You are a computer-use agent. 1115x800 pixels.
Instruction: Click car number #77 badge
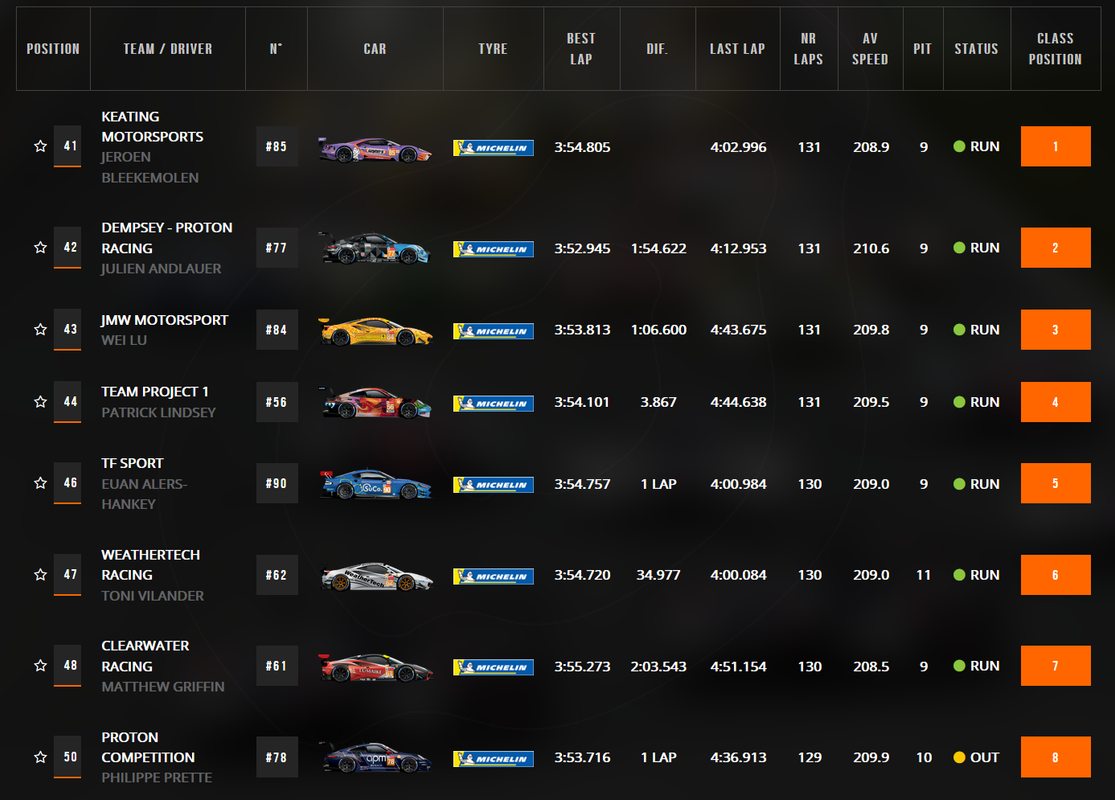pyautogui.click(x=277, y=247)
